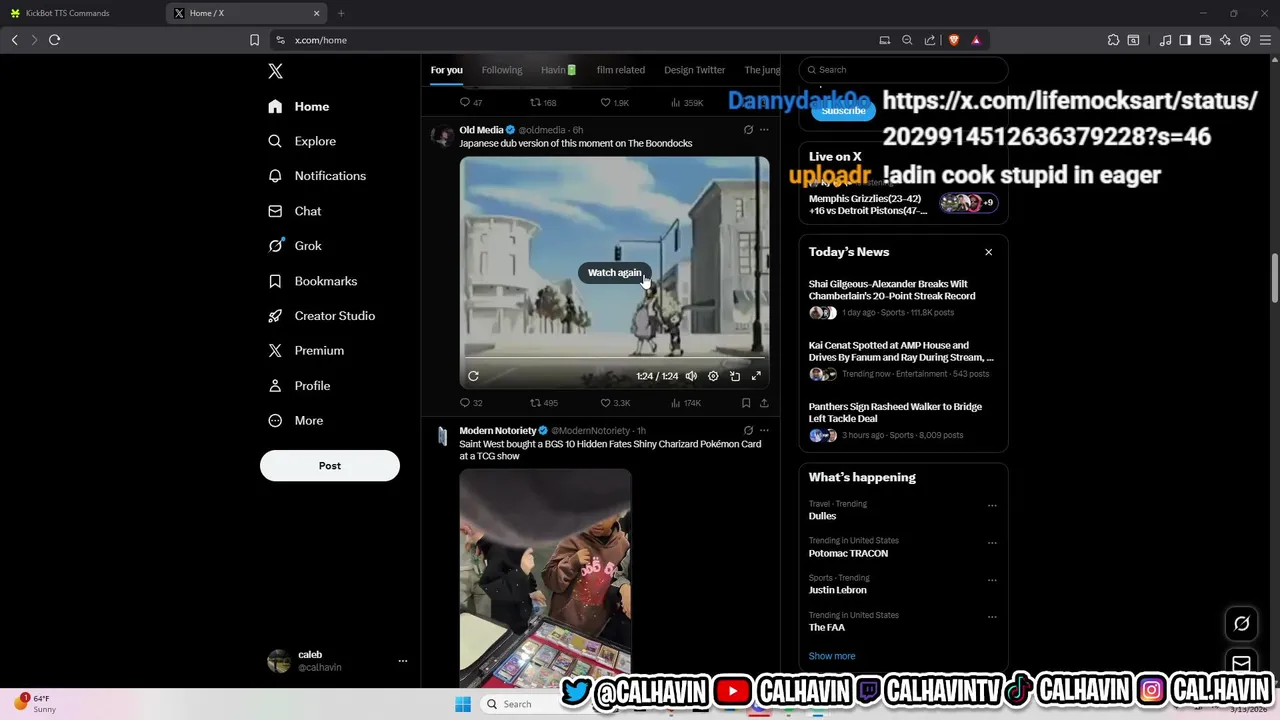Open Grok from the sidebar
The image size is (1280, 720).
click(295, 246)
